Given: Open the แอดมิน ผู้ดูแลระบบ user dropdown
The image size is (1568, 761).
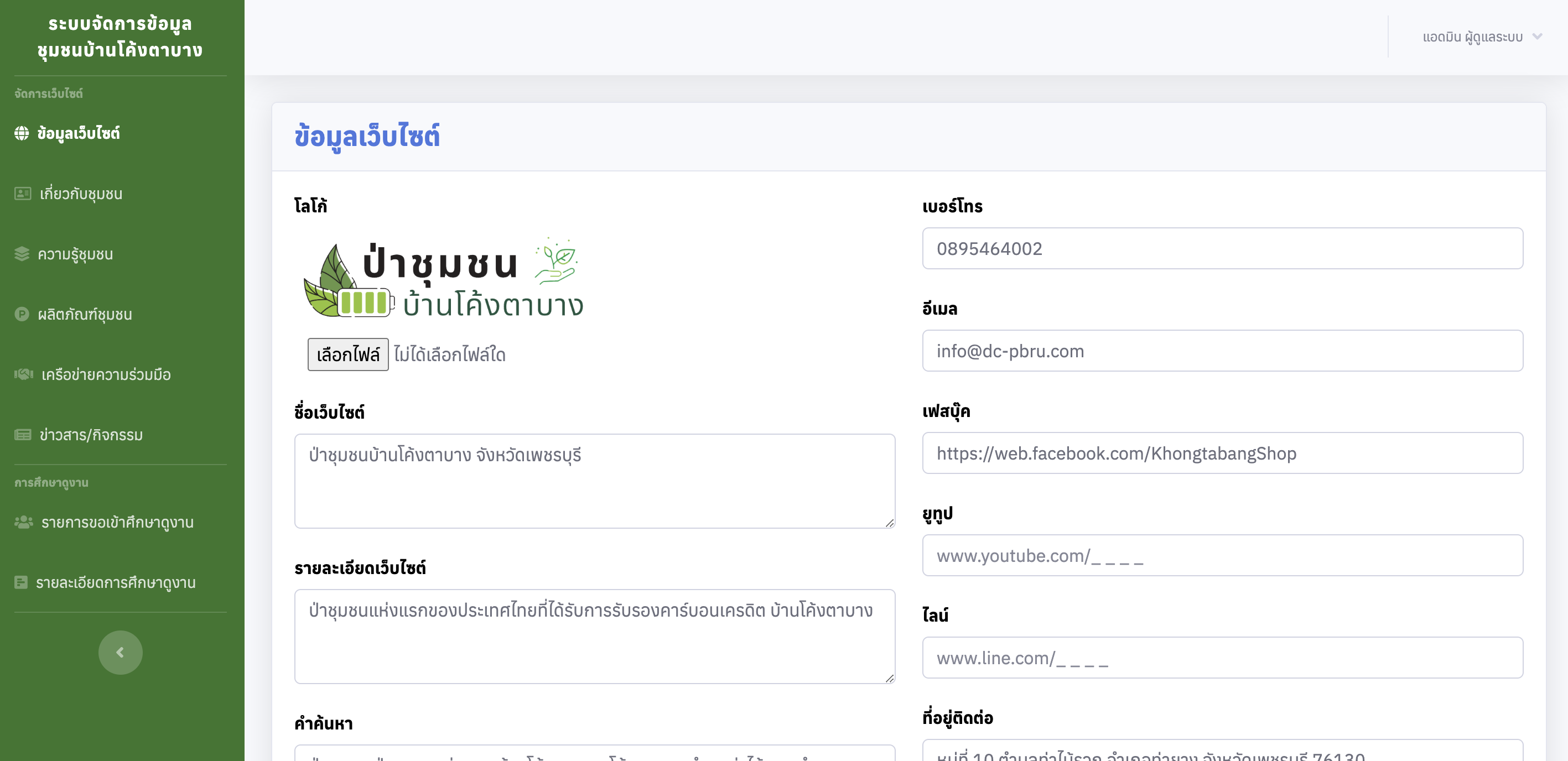Looking at the screenshot, I should coord(1472,37).
